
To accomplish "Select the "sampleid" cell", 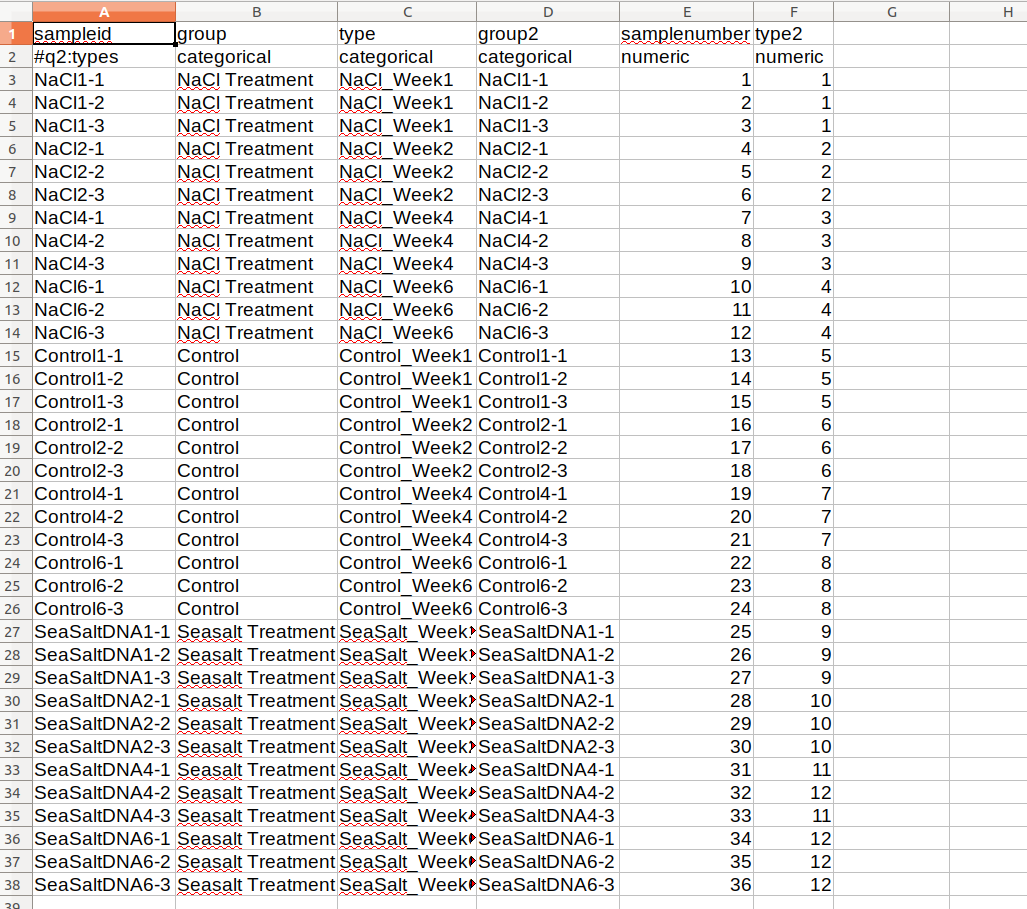I will click(x=104, y=34).
